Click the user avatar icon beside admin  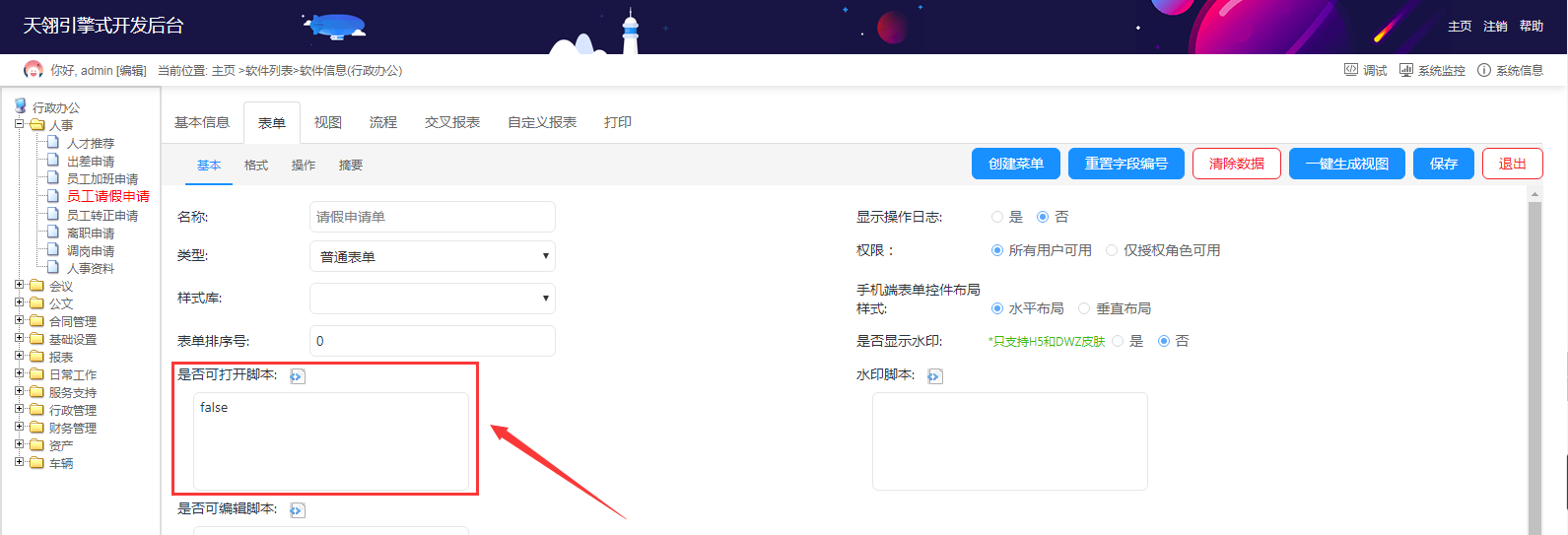click(x=34, y=70)
